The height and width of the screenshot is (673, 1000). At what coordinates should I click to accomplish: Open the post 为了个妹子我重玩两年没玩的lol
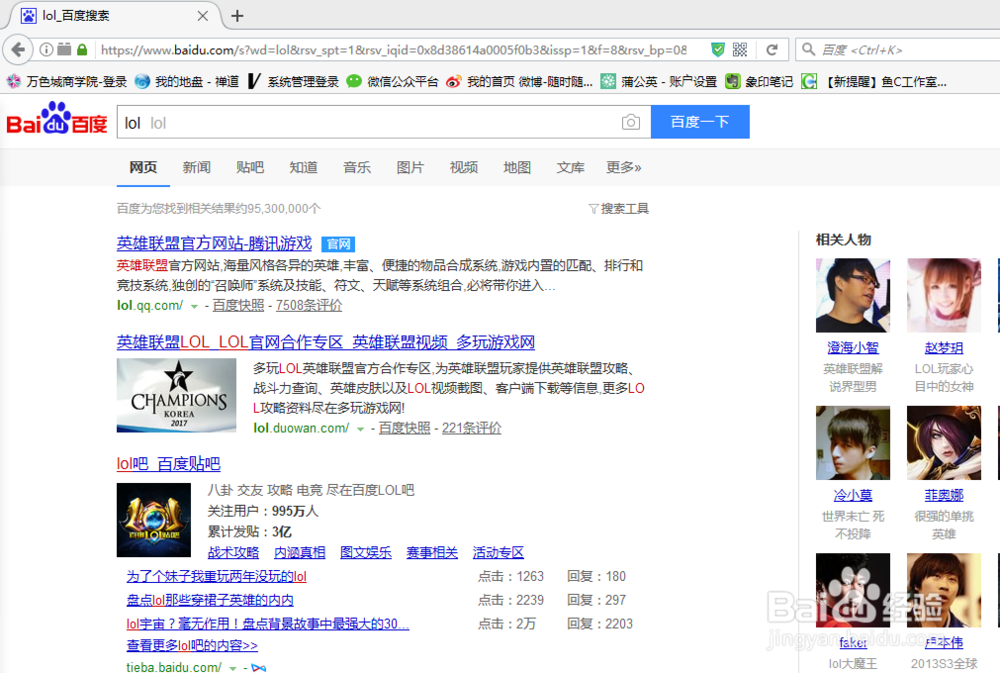216,577
